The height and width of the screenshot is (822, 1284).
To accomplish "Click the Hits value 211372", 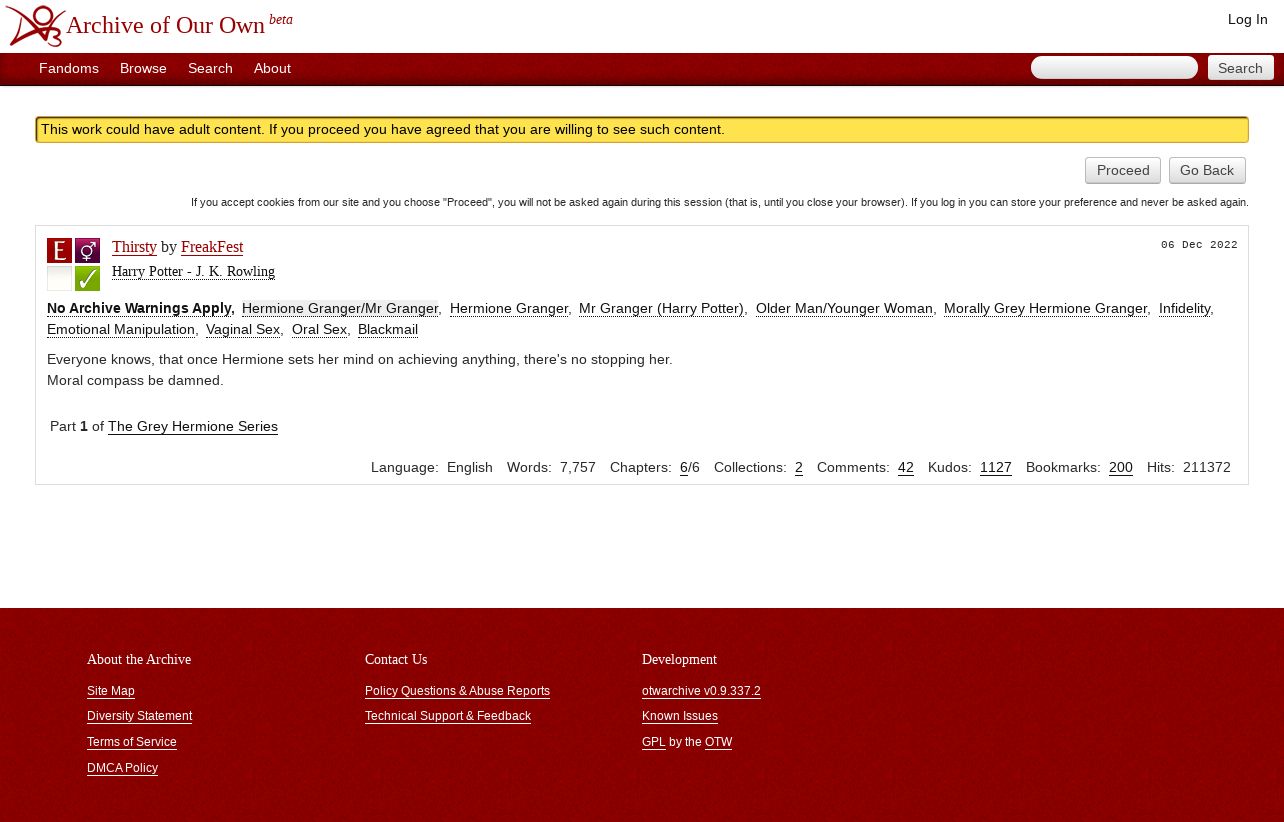I will coord(1207,467).
